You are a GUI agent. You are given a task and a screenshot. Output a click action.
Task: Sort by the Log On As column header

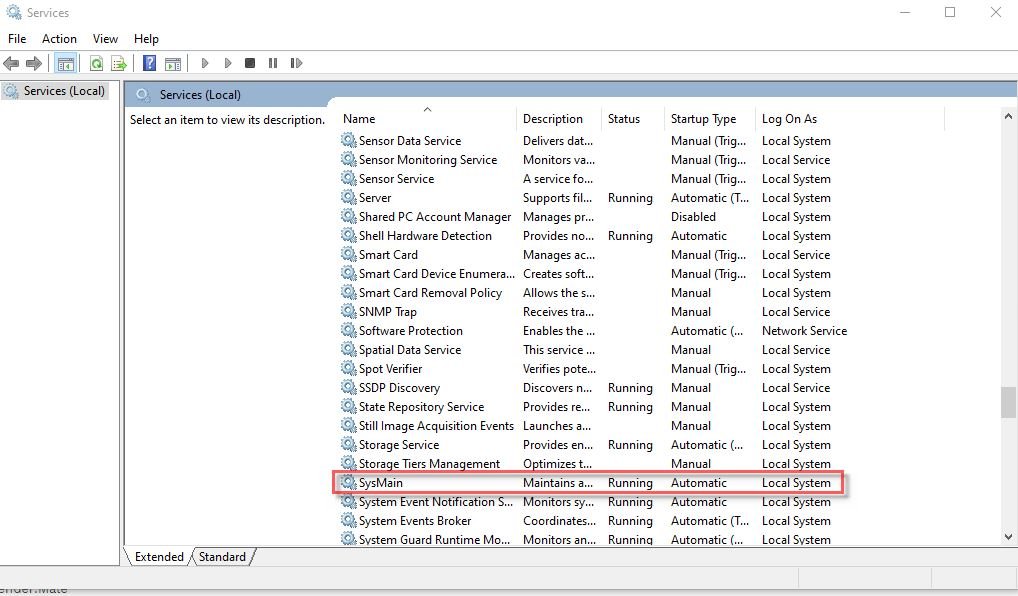tap(849, 119)
